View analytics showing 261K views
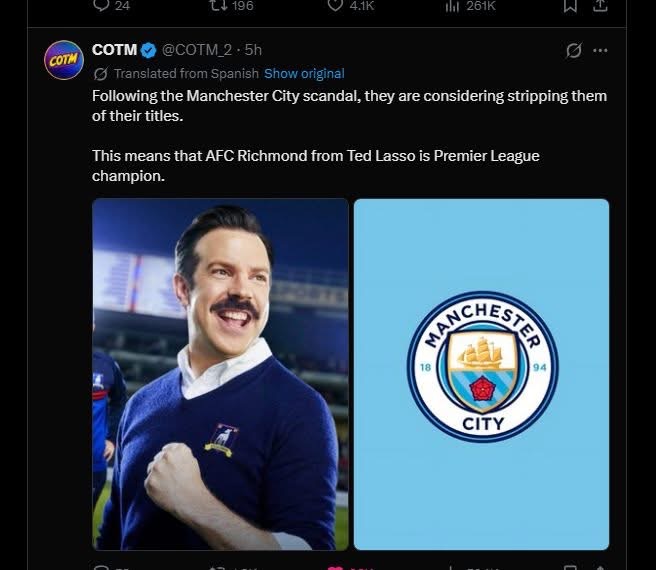The image size is (656, 570). [x=470, y=5]
